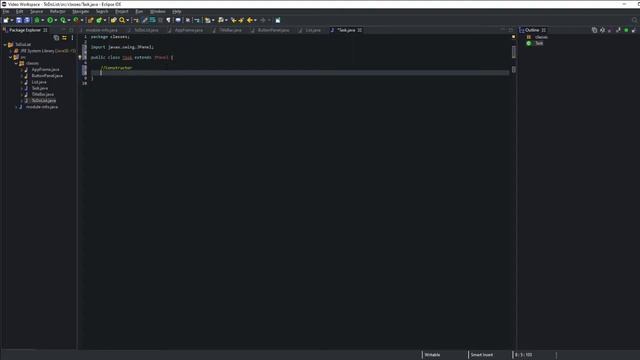Image resolution: width=640 pixels, height=360 pixels.
Task: Select TitleBar.java in Package Explorer
Action: coord(42,94)
